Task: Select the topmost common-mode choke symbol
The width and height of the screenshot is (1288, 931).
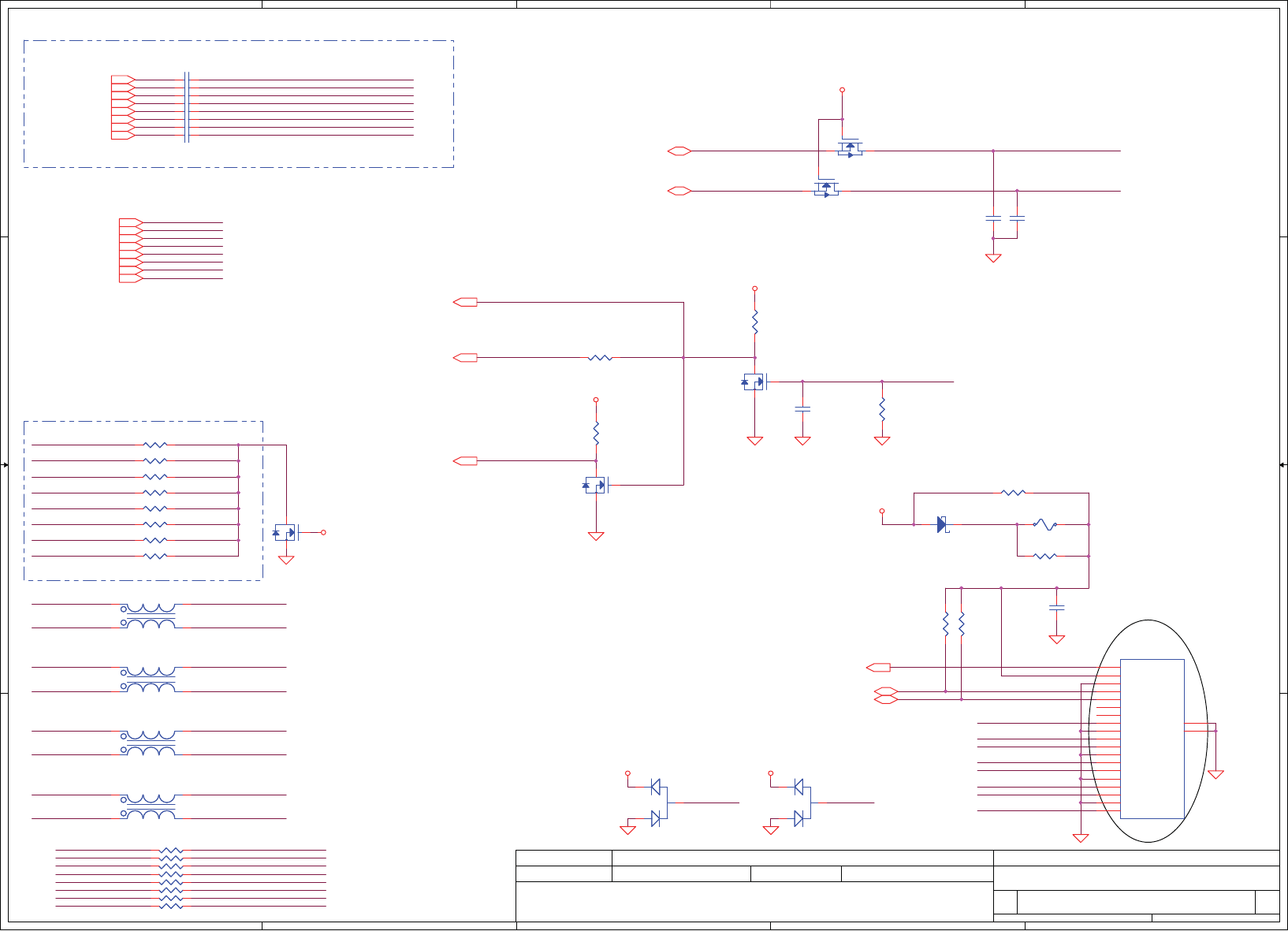Action: tap(150, 616)
